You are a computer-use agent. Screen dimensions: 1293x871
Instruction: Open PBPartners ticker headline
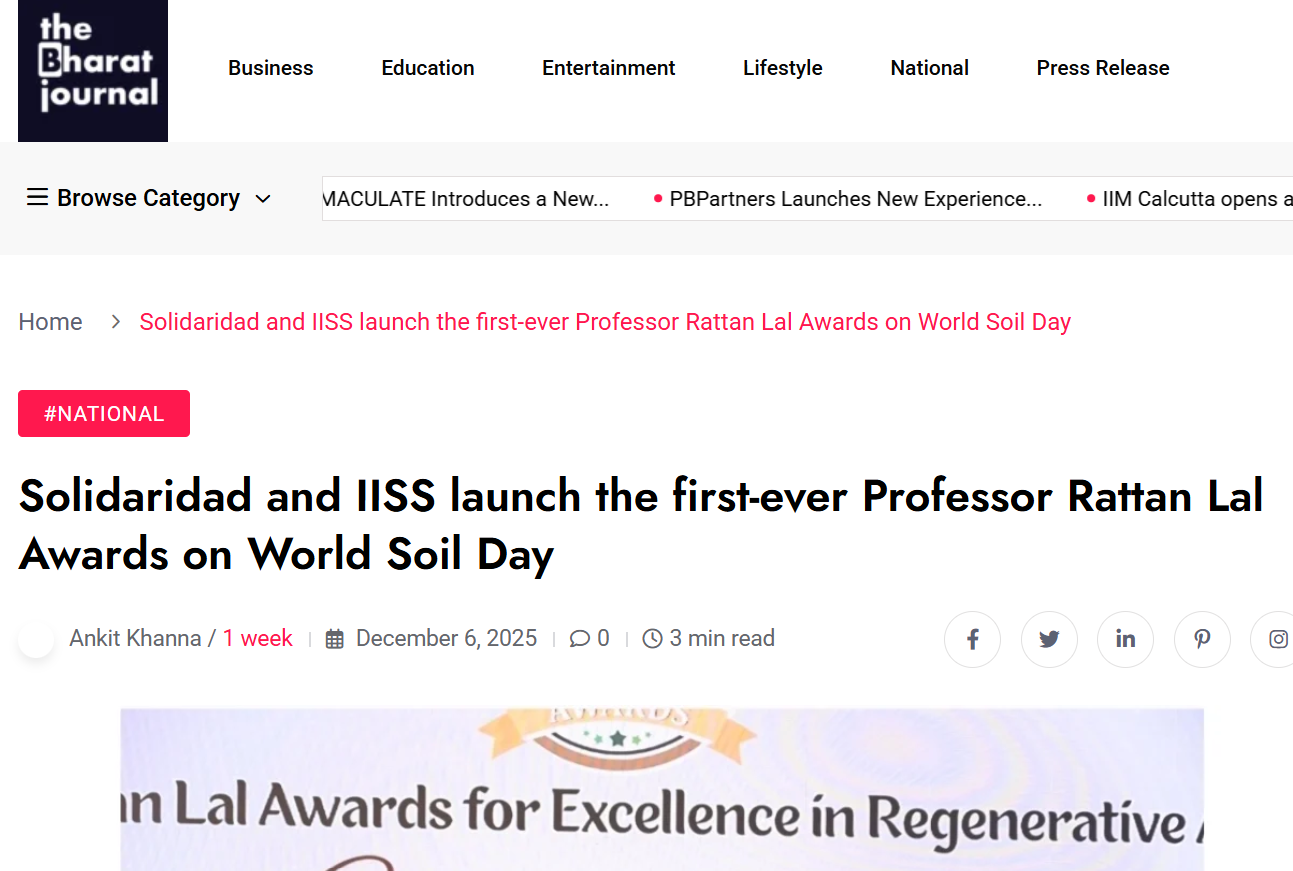(x=855, y=199)
